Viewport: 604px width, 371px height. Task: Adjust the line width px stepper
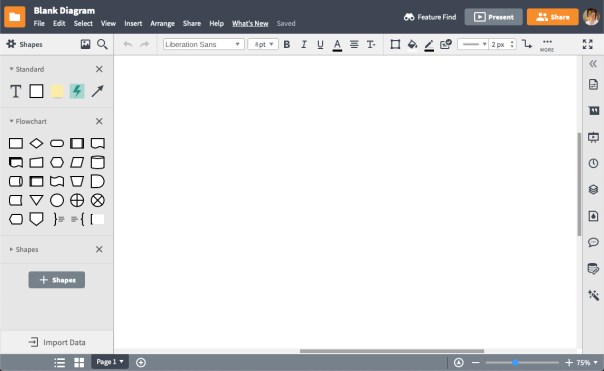[x=512, y=44]
